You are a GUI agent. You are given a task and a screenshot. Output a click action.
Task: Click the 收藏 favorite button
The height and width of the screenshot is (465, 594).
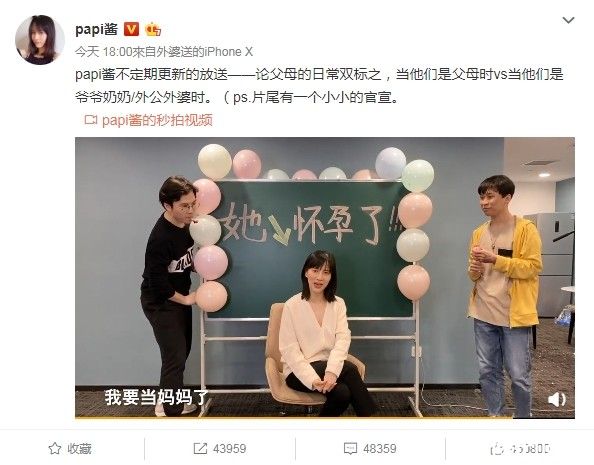[70, 449]
